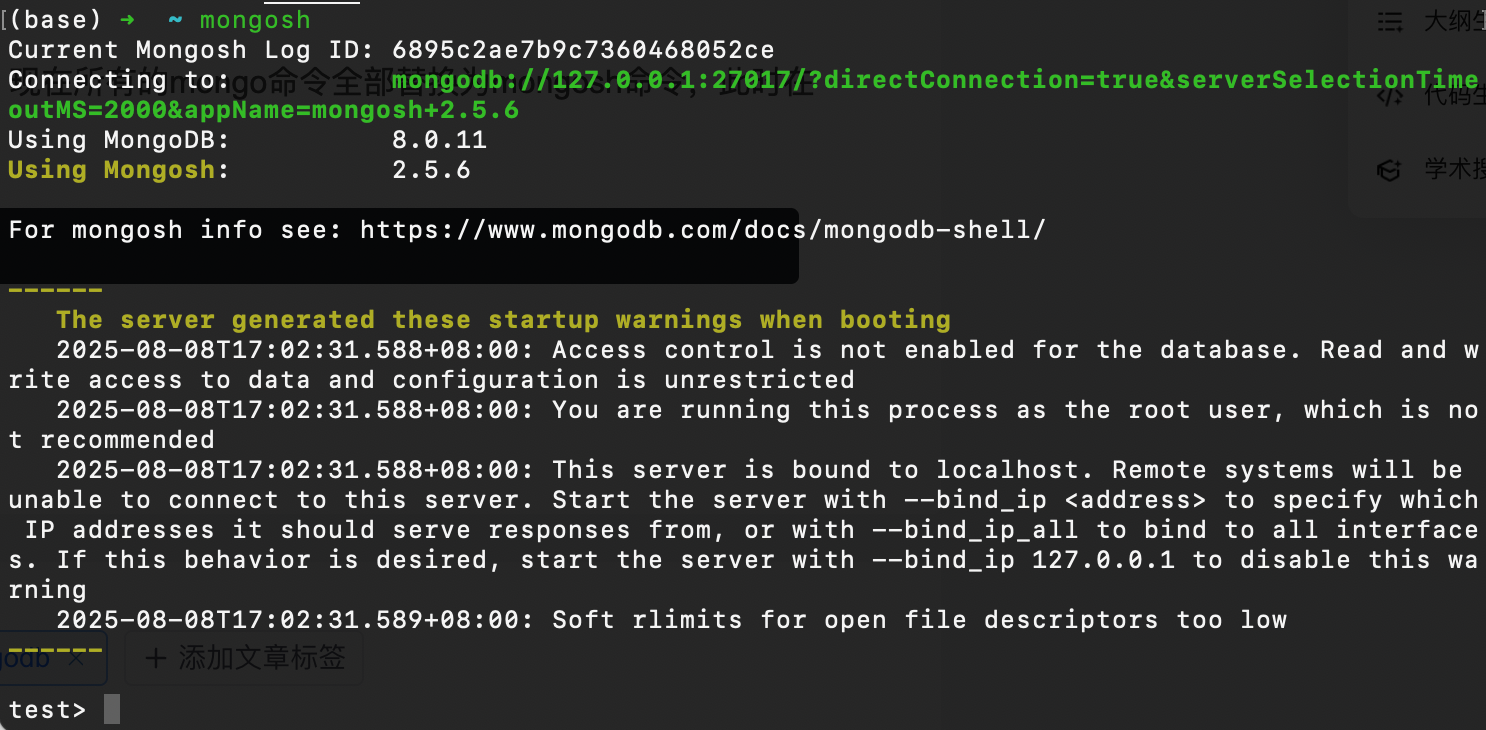
Task: Select the 代码生 menu entry label
Action: (1454, 96)
